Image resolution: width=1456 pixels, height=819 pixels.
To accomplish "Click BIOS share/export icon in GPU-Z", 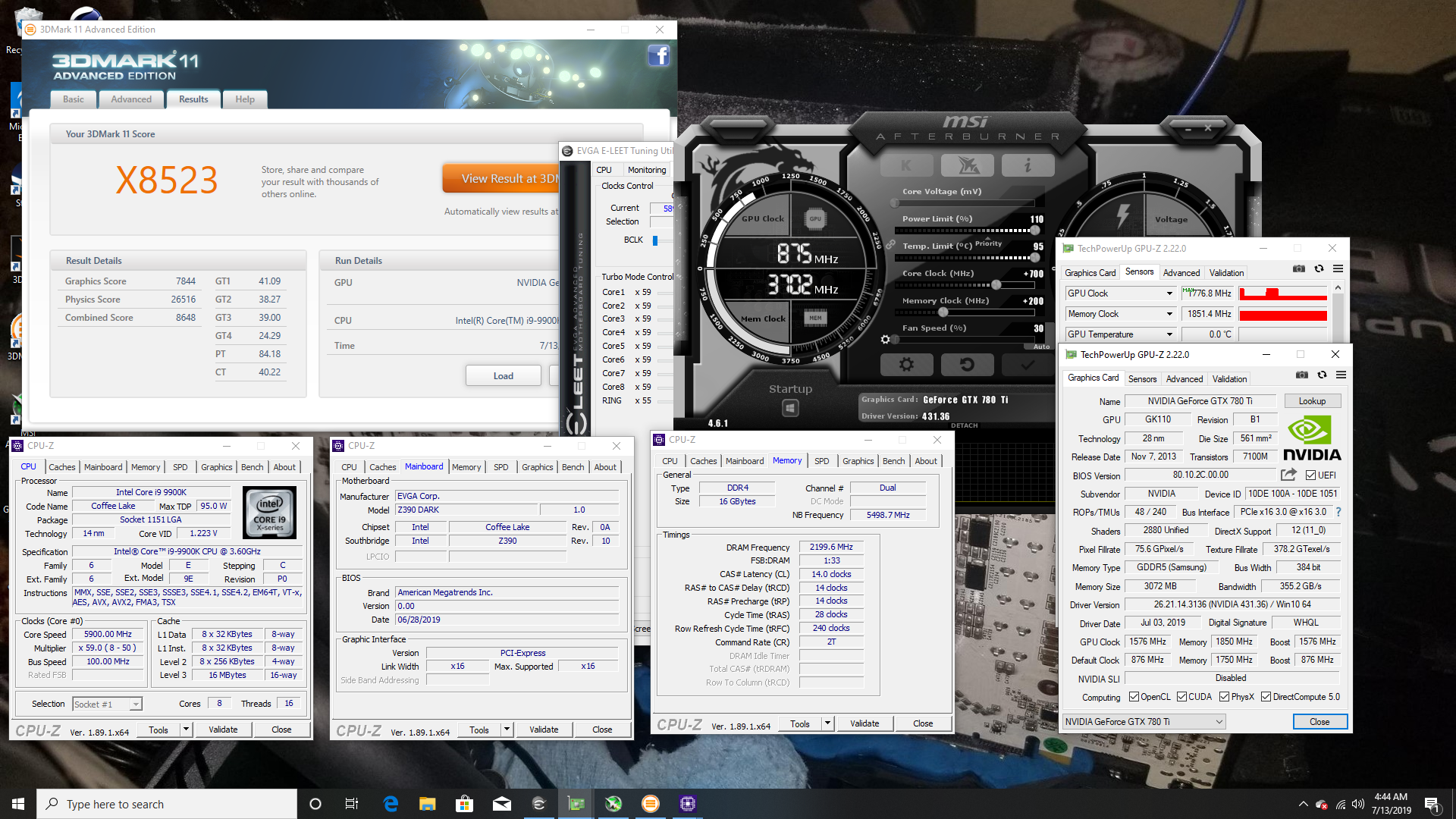I will coord(1288,475).
